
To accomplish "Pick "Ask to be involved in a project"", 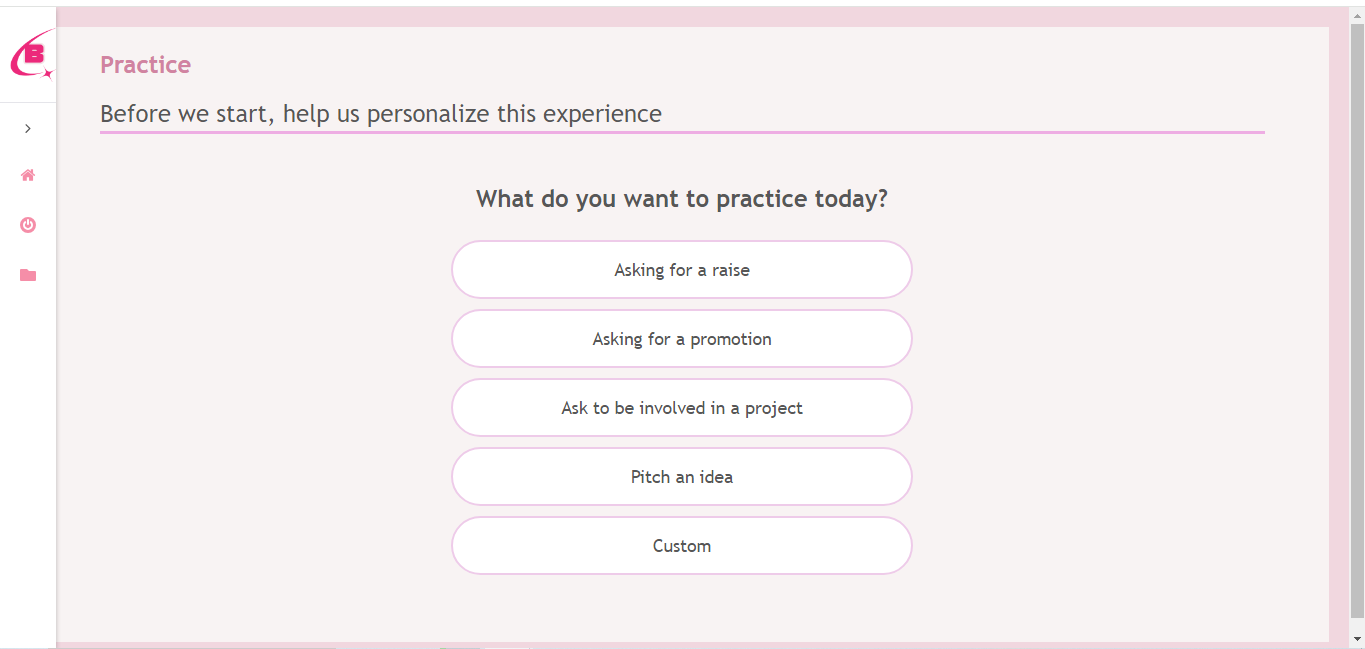I will coord(681,408).
